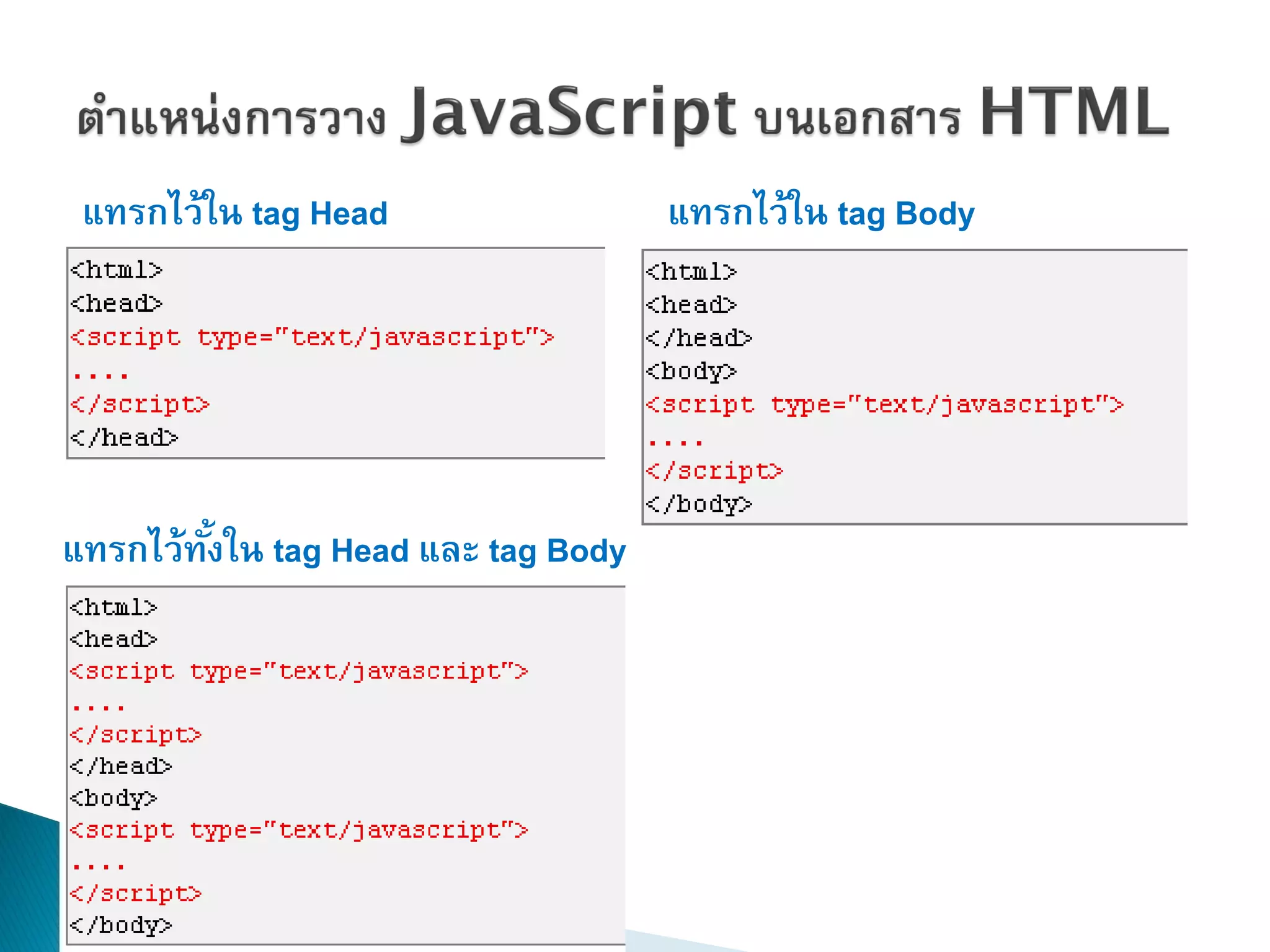
Task: Click '<html>' in the tag Head code box
Action: (x=116, y=270)
